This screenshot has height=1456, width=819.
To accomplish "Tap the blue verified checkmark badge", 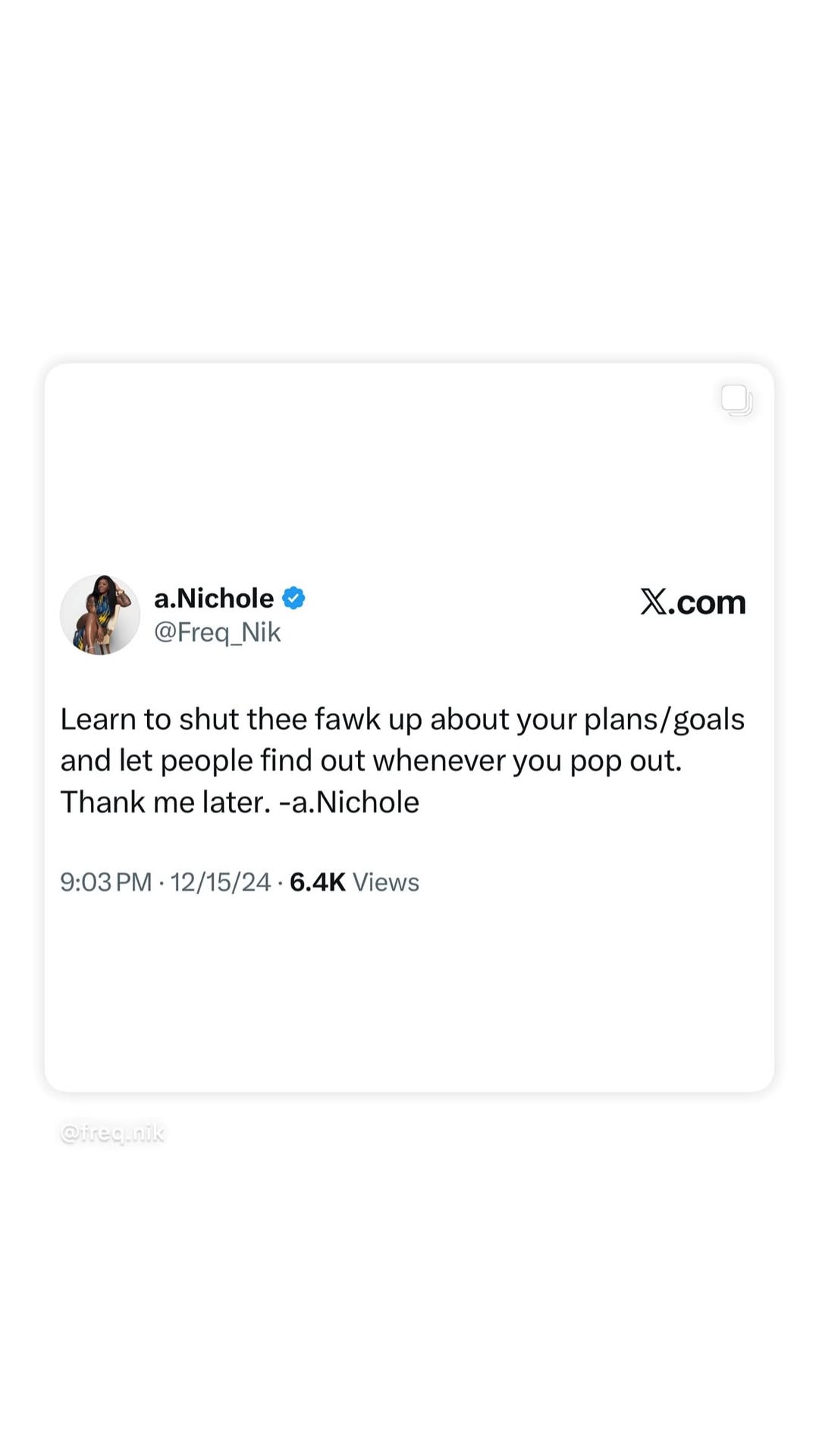I will coord(293,598).
